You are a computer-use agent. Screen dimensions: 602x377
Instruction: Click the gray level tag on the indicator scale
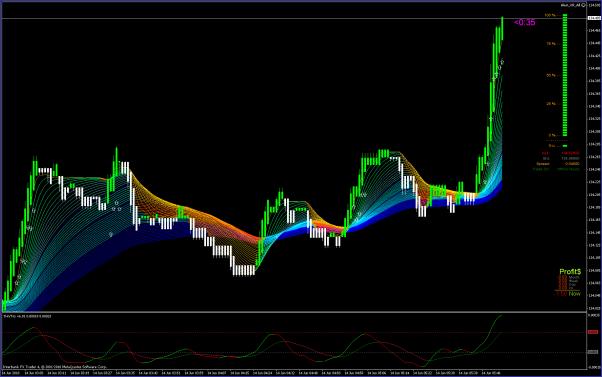[x=593, y=352]
